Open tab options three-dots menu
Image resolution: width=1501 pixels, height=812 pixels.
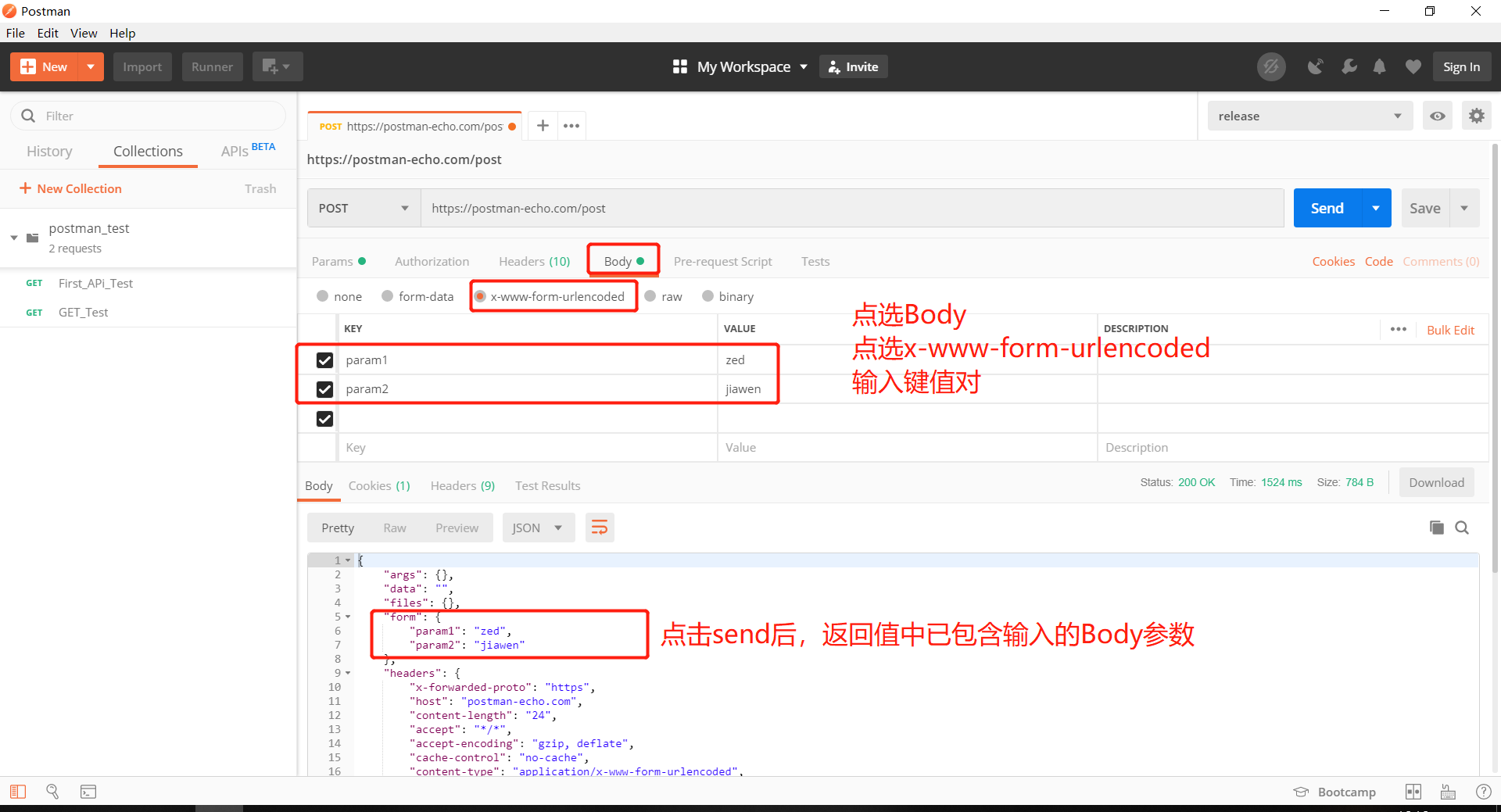[x=571, y=125]
